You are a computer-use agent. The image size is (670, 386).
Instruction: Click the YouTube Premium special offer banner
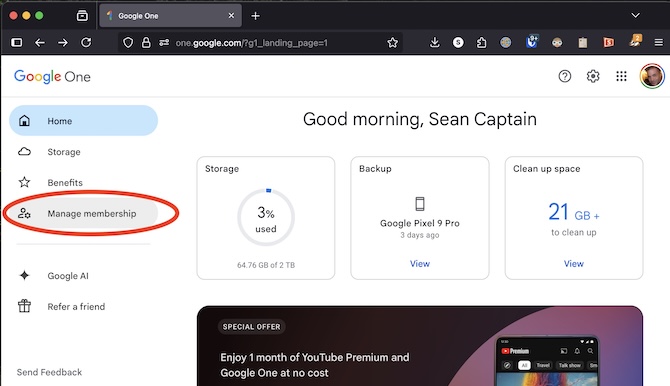tap(420, 346)
